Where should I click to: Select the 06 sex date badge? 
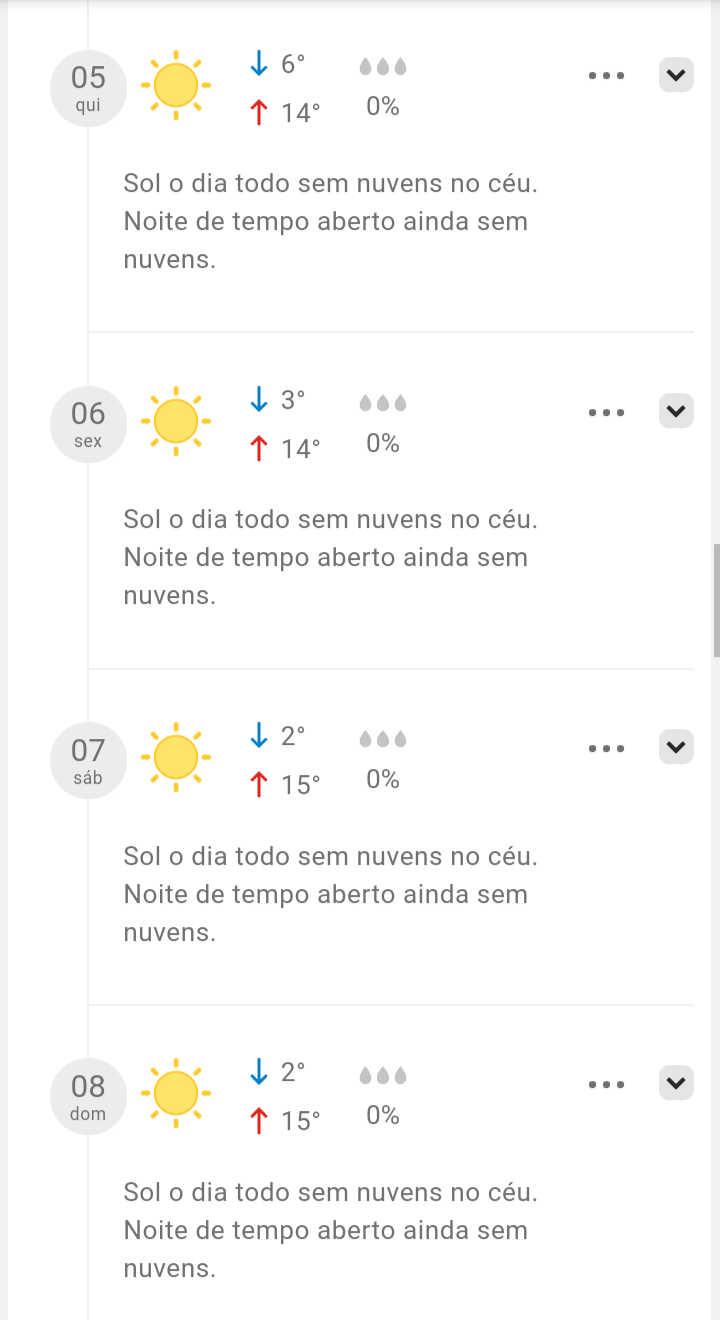88,424
